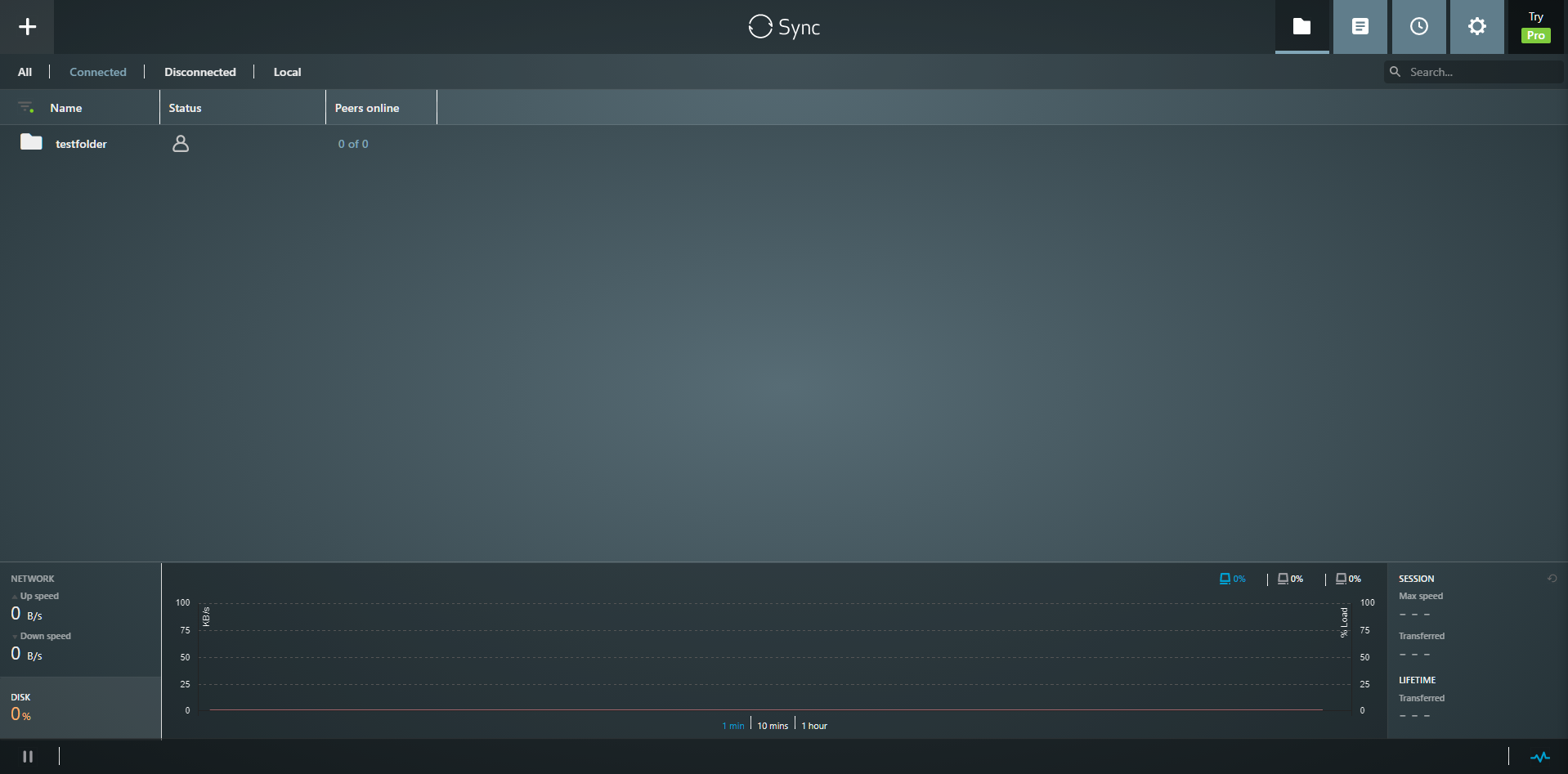Open the Folders view icon
Screen dimensions: 1568x774
(1301, 27)
